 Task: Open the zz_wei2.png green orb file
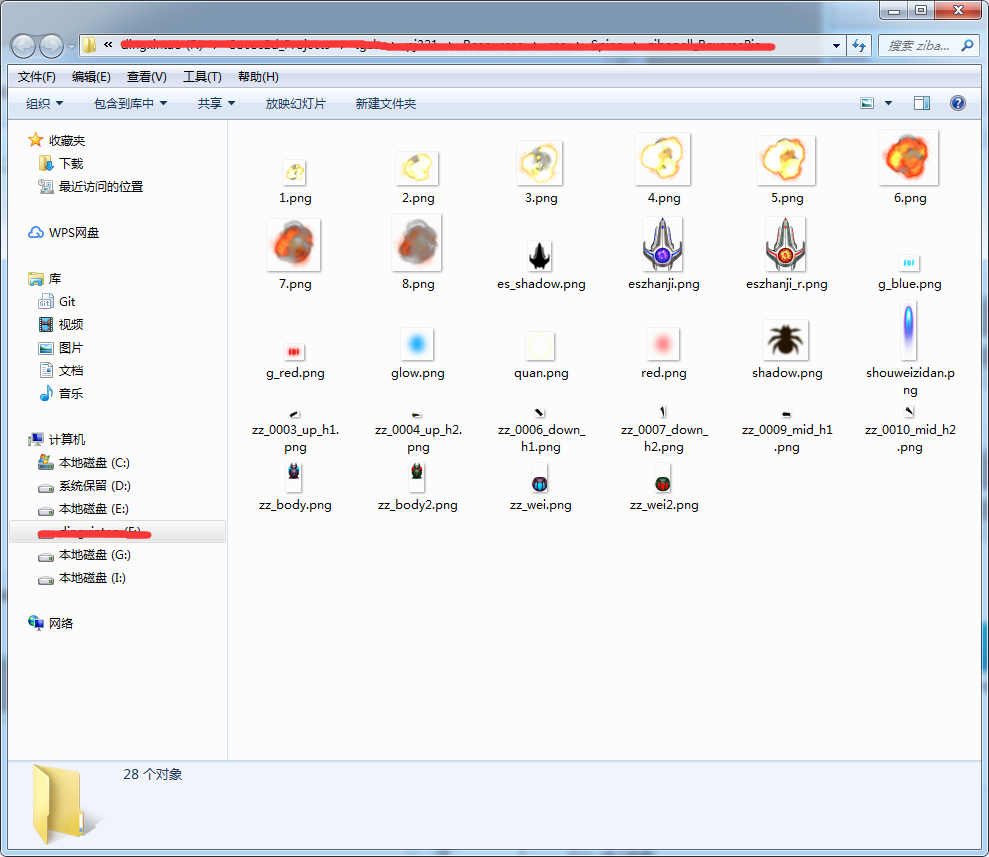(x=663, y=482)
